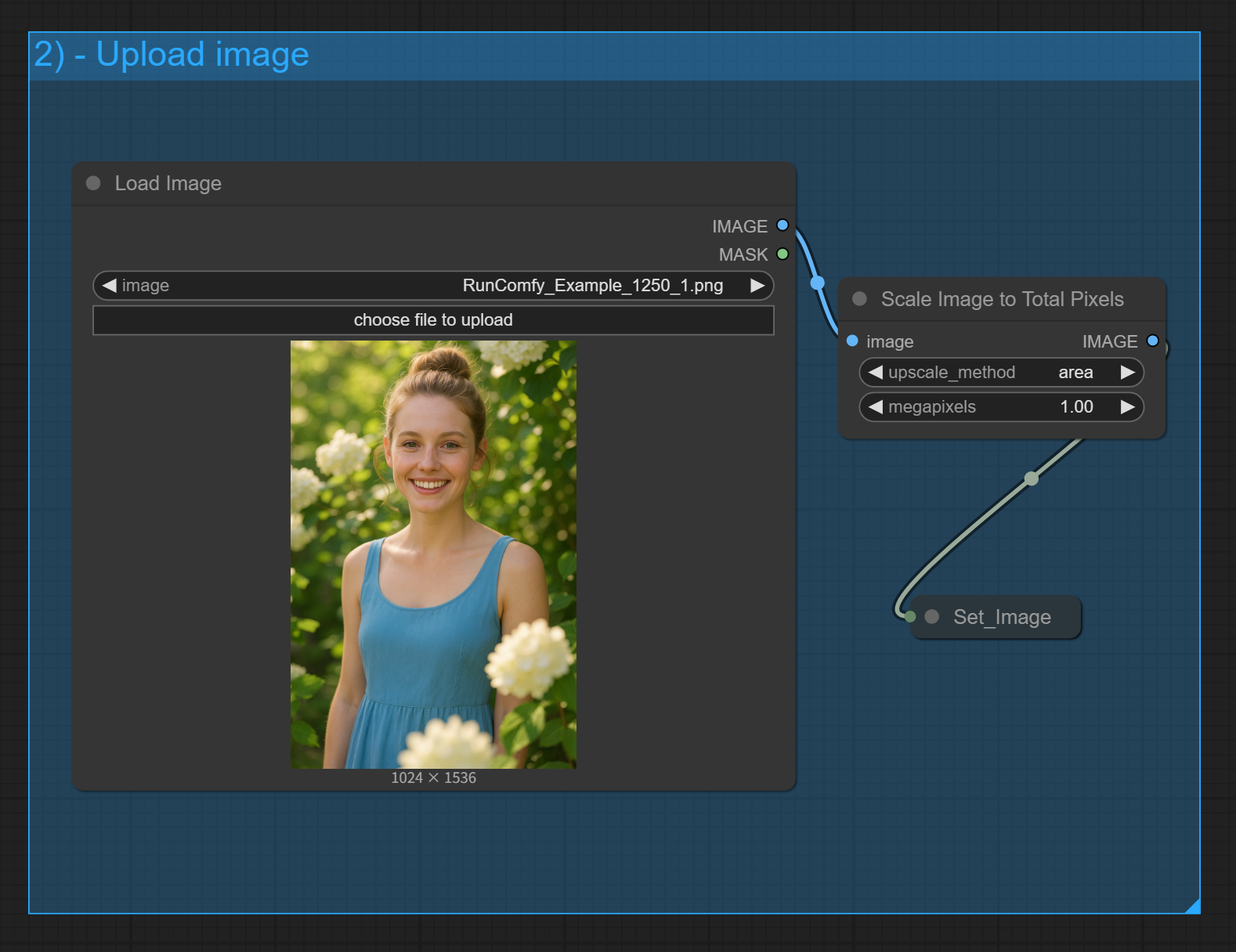
Task: Click the group resize corner handle
Action: click(x=1193, y=907)
